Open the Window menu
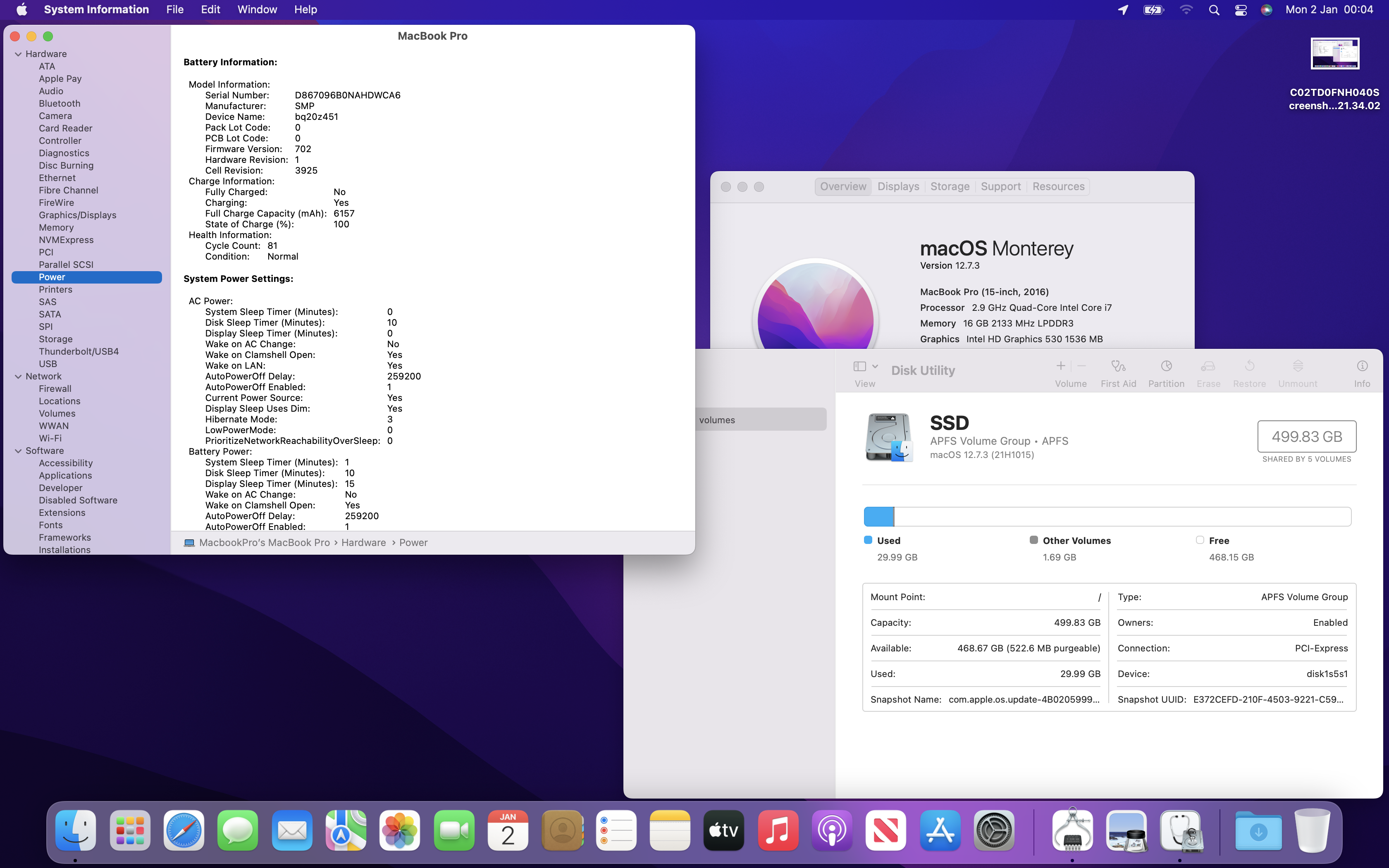This screenshot has width=1389, height=868. [257, 10]
